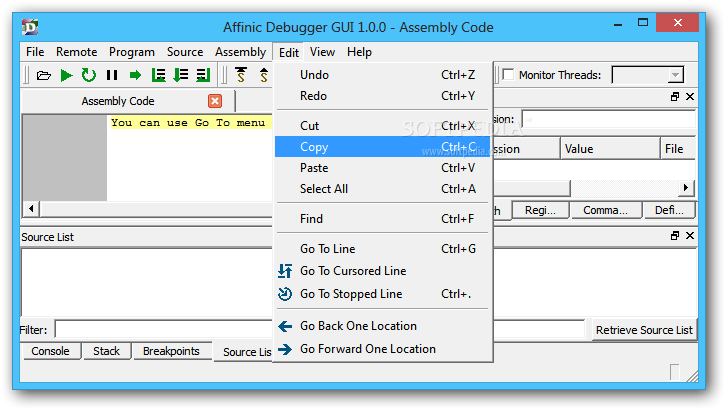Open the Assembly menu
726x410 pixels.
click(240, 52)
